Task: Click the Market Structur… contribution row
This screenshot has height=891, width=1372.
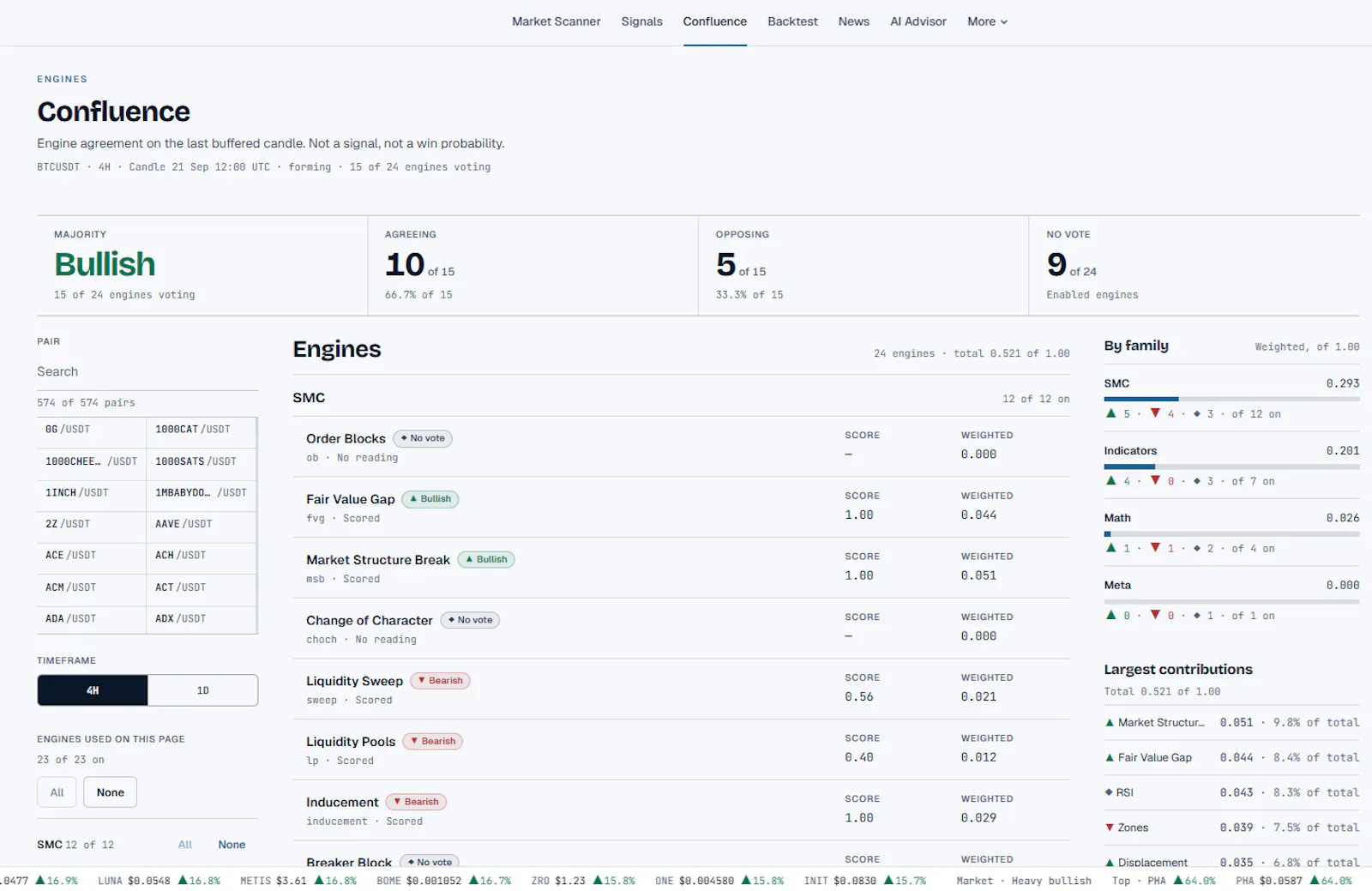Action: tap(1231, 723)
